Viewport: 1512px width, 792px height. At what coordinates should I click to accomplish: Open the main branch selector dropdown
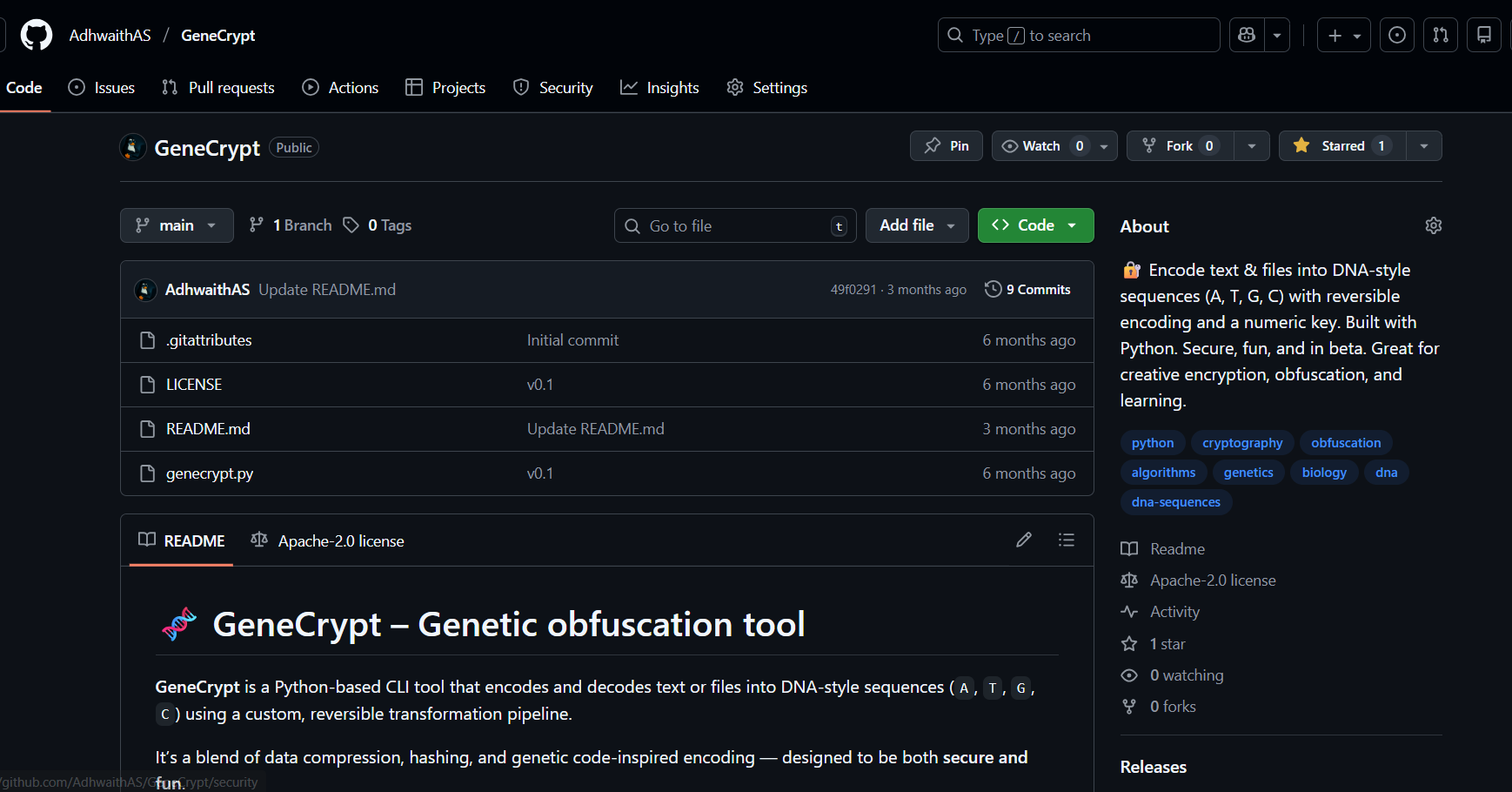coord(177,225)
